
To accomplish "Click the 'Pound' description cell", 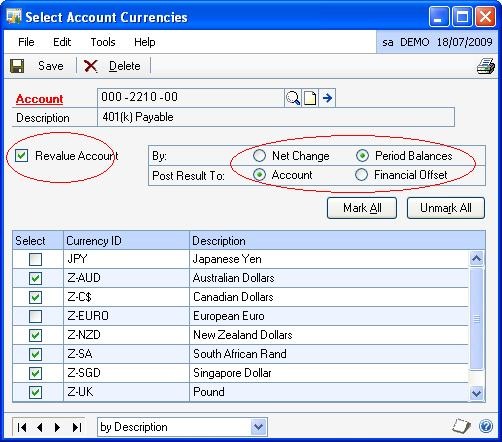I will click(329, 392).
